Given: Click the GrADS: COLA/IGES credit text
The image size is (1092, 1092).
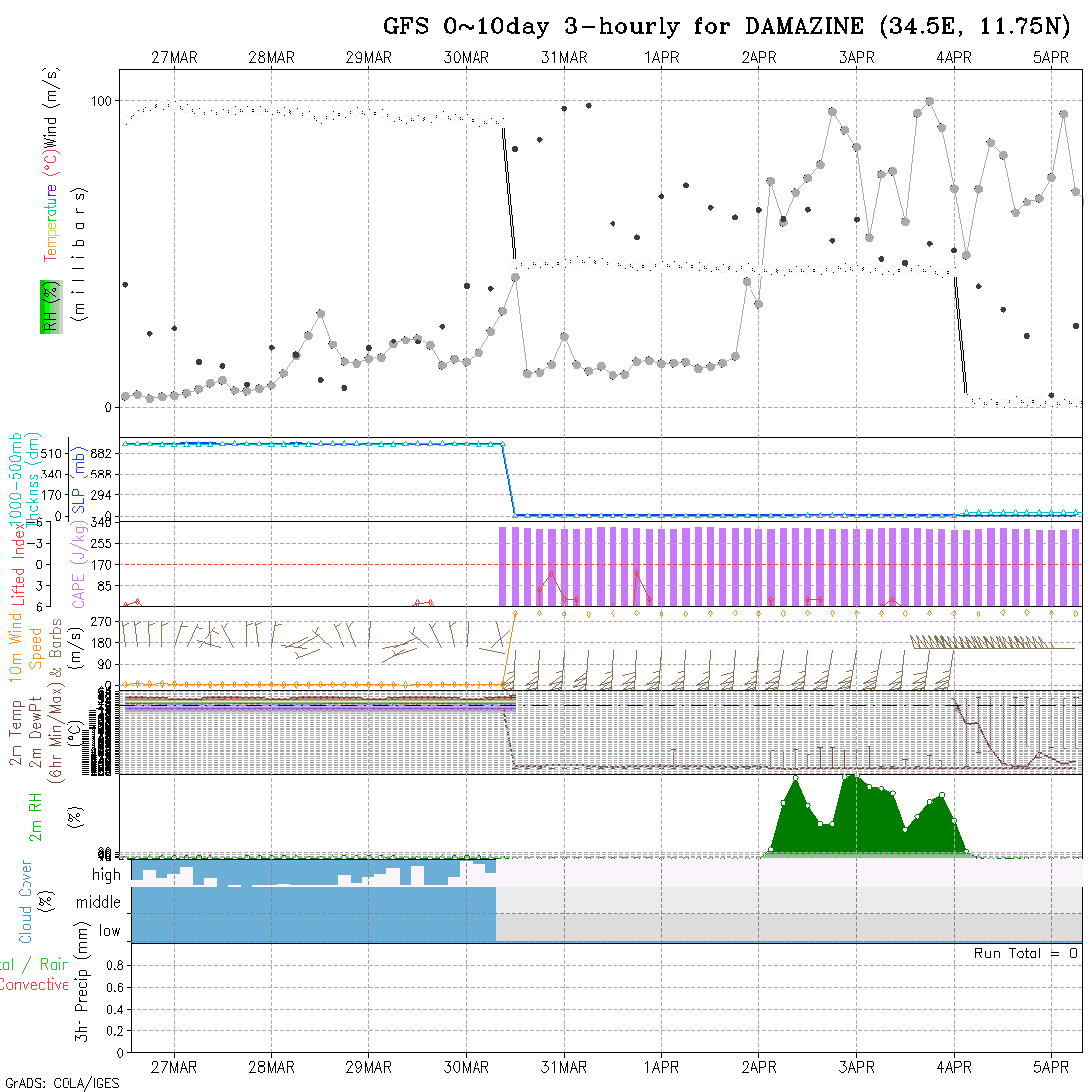Looking at the screenshot, I should tap(62, 1083).
